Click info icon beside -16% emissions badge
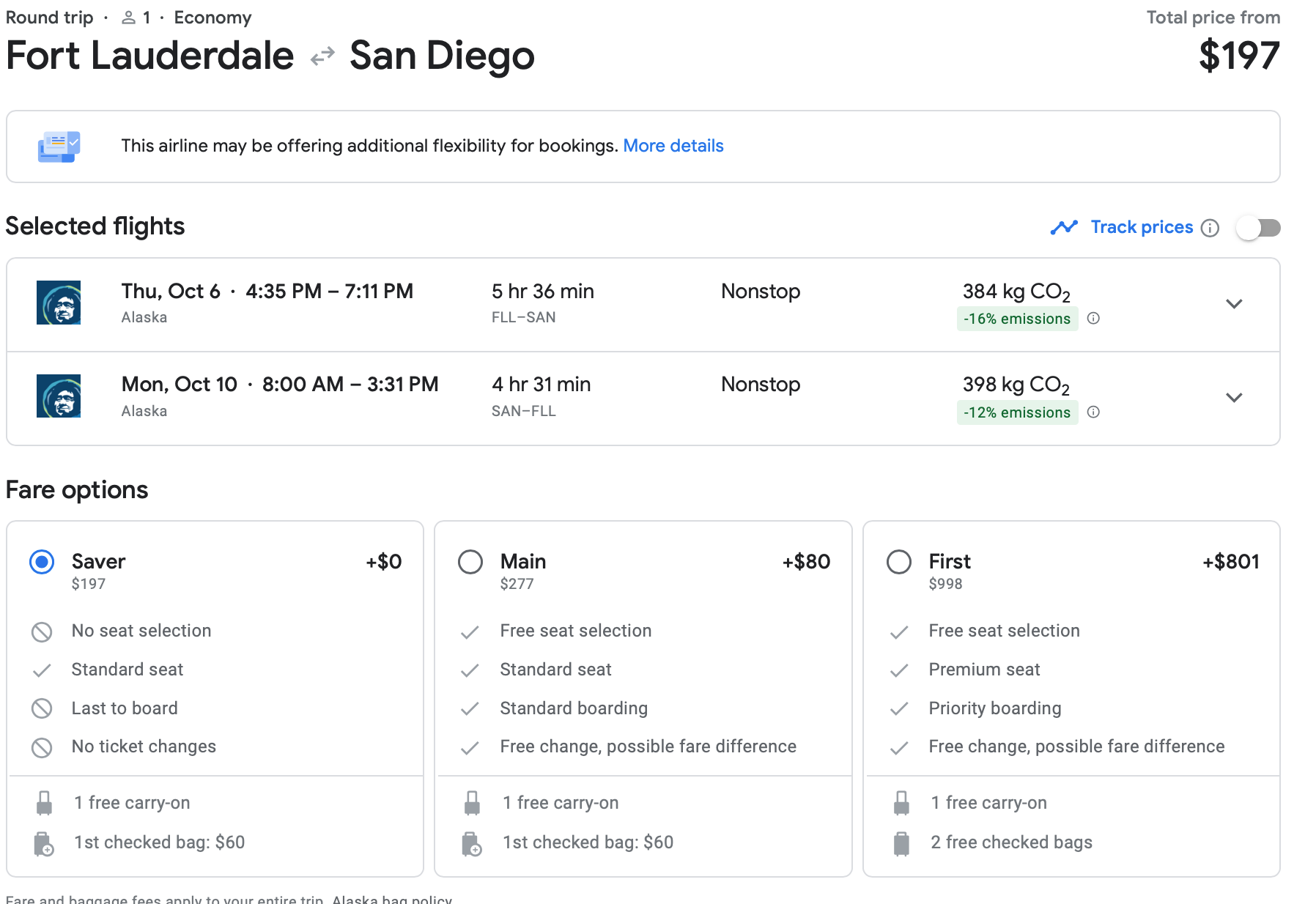The width and height of the screenshot is (1316, 904). tap(1093, 318)
